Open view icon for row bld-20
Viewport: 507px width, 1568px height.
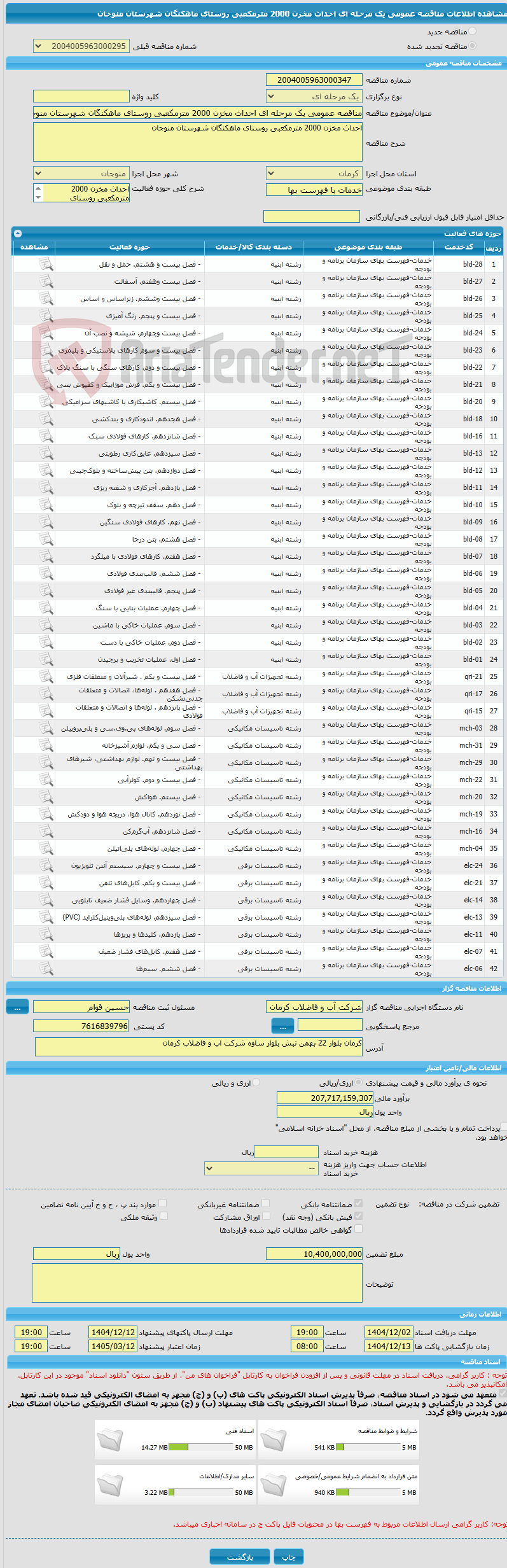[x=46, y=402]
